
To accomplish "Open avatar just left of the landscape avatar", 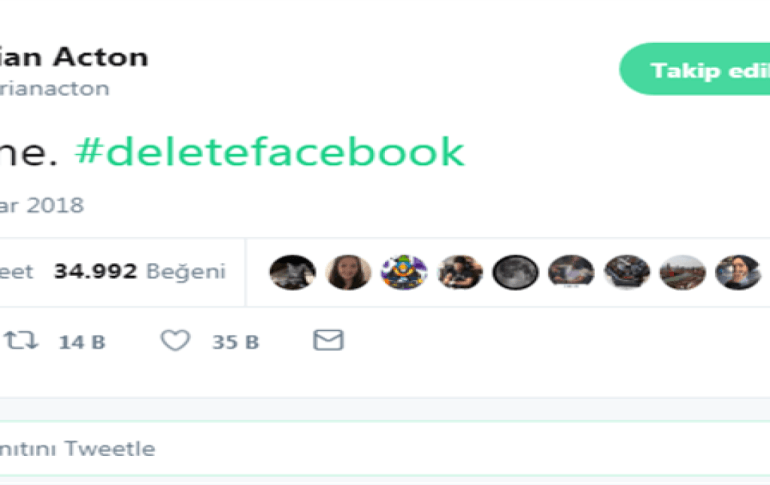I will [x=627, y=272].
